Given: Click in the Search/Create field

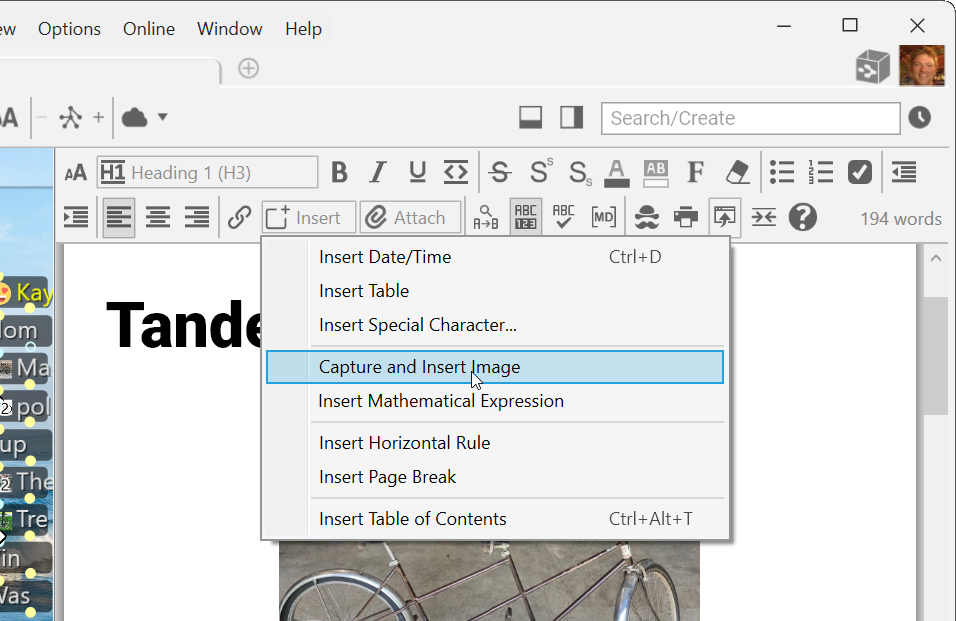Looking at the screenshot, I should click(750, 118).
